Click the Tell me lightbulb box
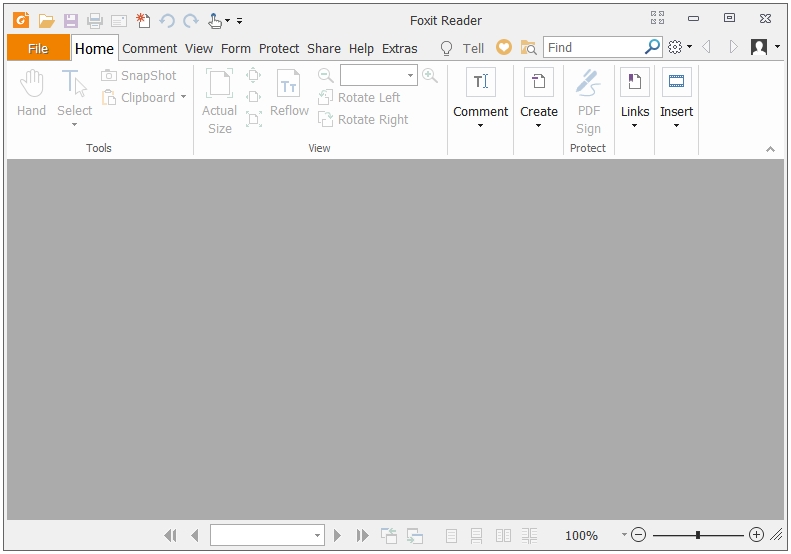 462,48
